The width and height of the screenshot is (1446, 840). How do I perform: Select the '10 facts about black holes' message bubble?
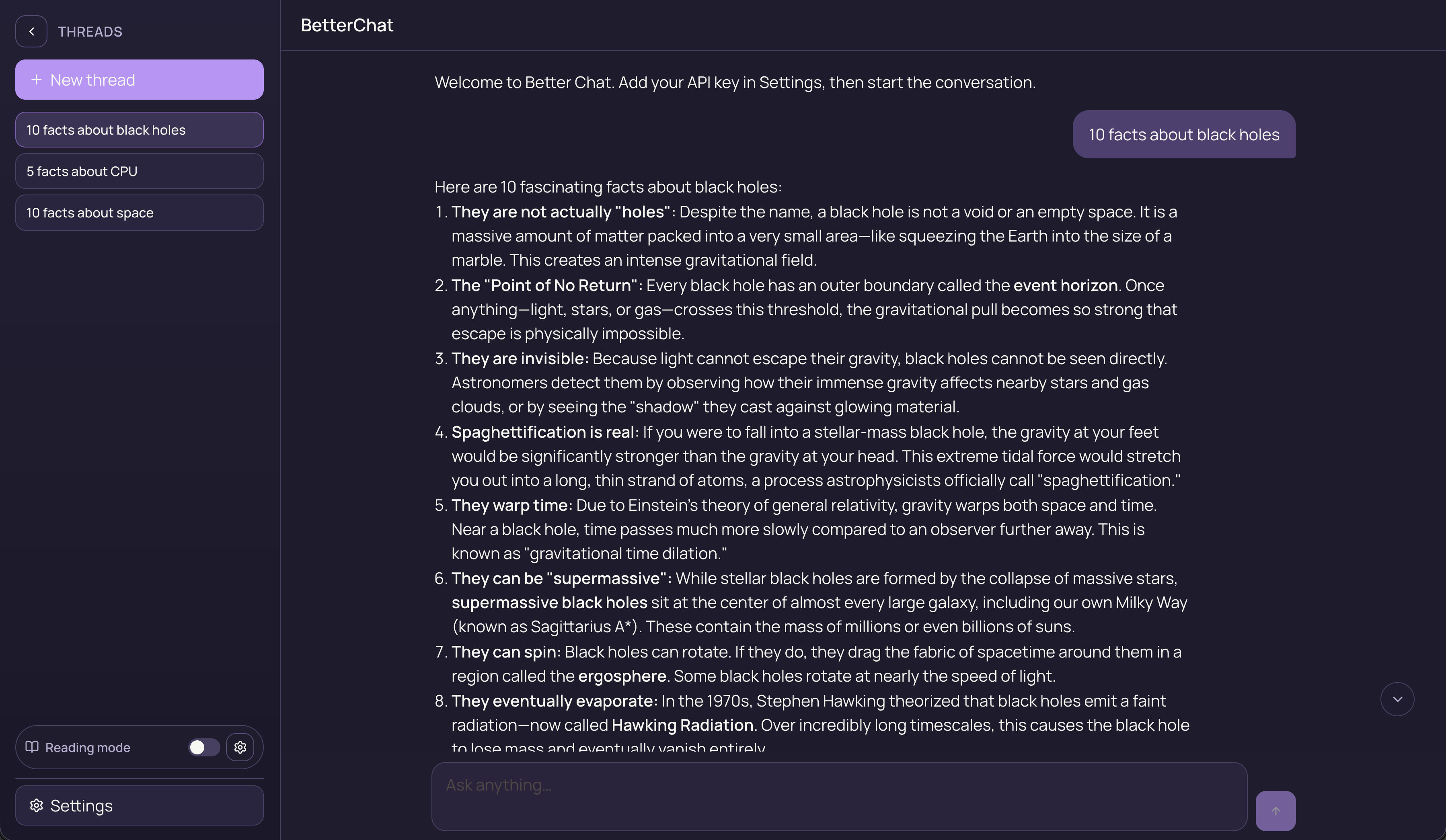point(1184,134)
